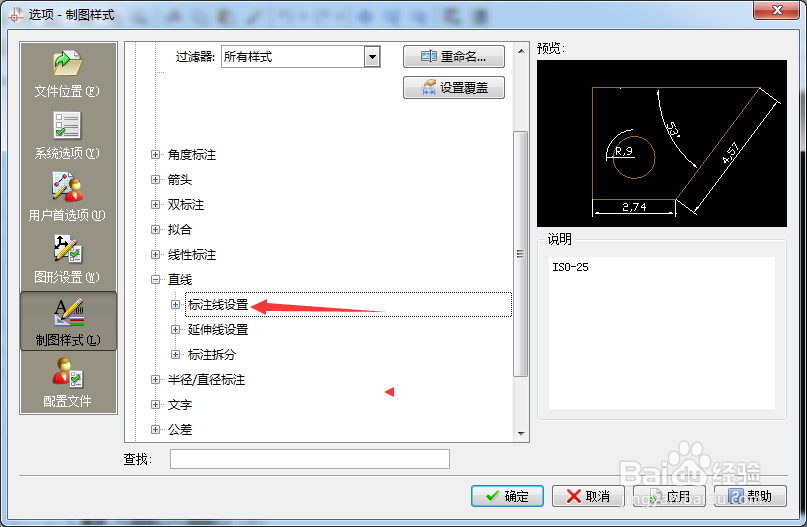
Task: Click the 应用 (Apply) button
Action: pos(669,496)
